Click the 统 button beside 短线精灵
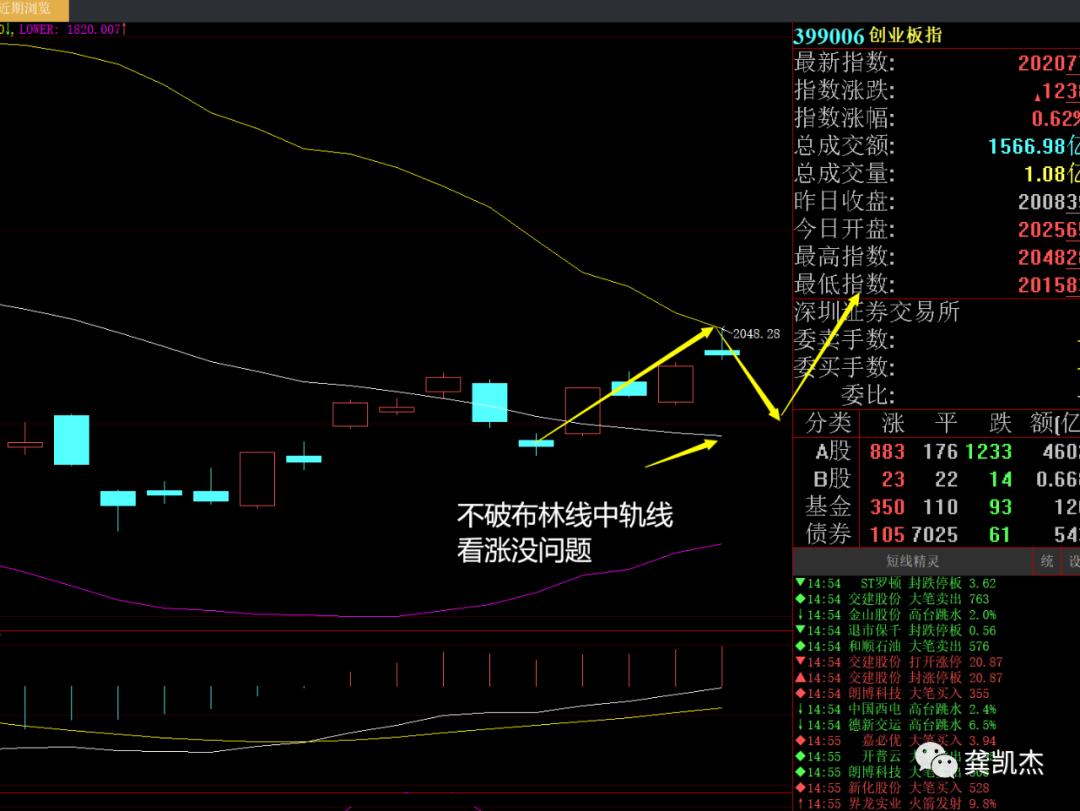 click(1047, 562)
